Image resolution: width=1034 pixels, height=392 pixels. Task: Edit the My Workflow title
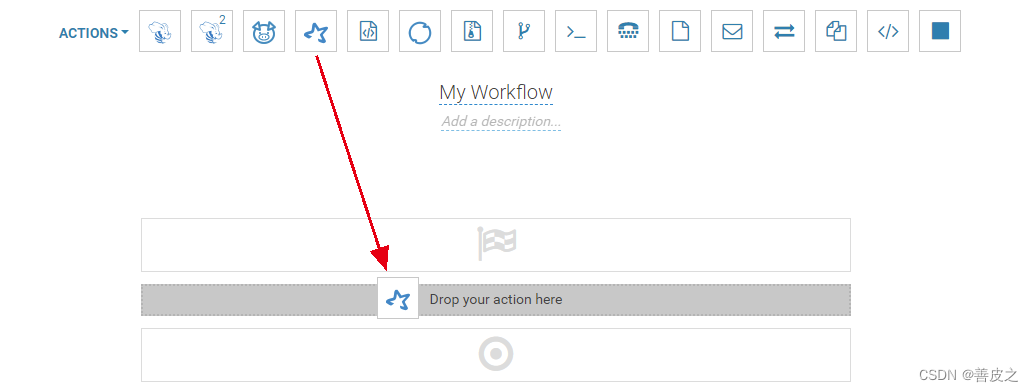[x=496, y=92]
